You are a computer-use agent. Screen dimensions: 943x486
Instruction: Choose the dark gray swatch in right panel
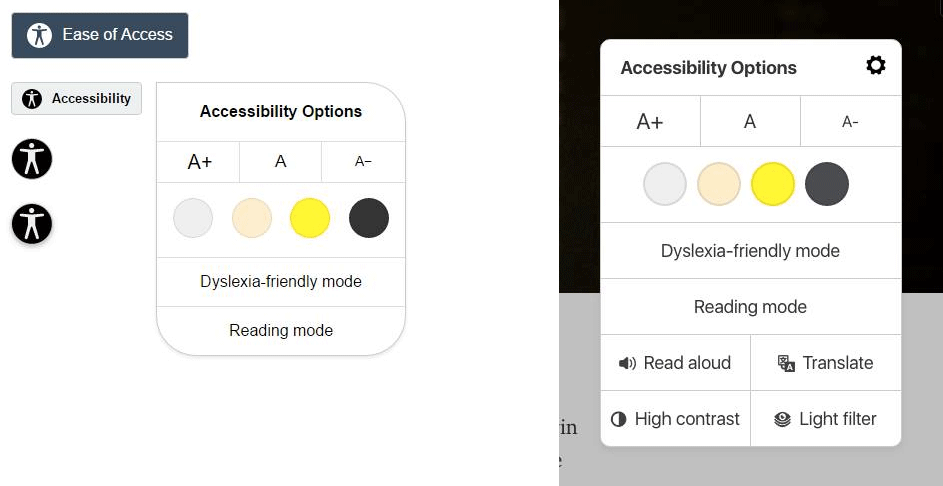coord(827,184)
